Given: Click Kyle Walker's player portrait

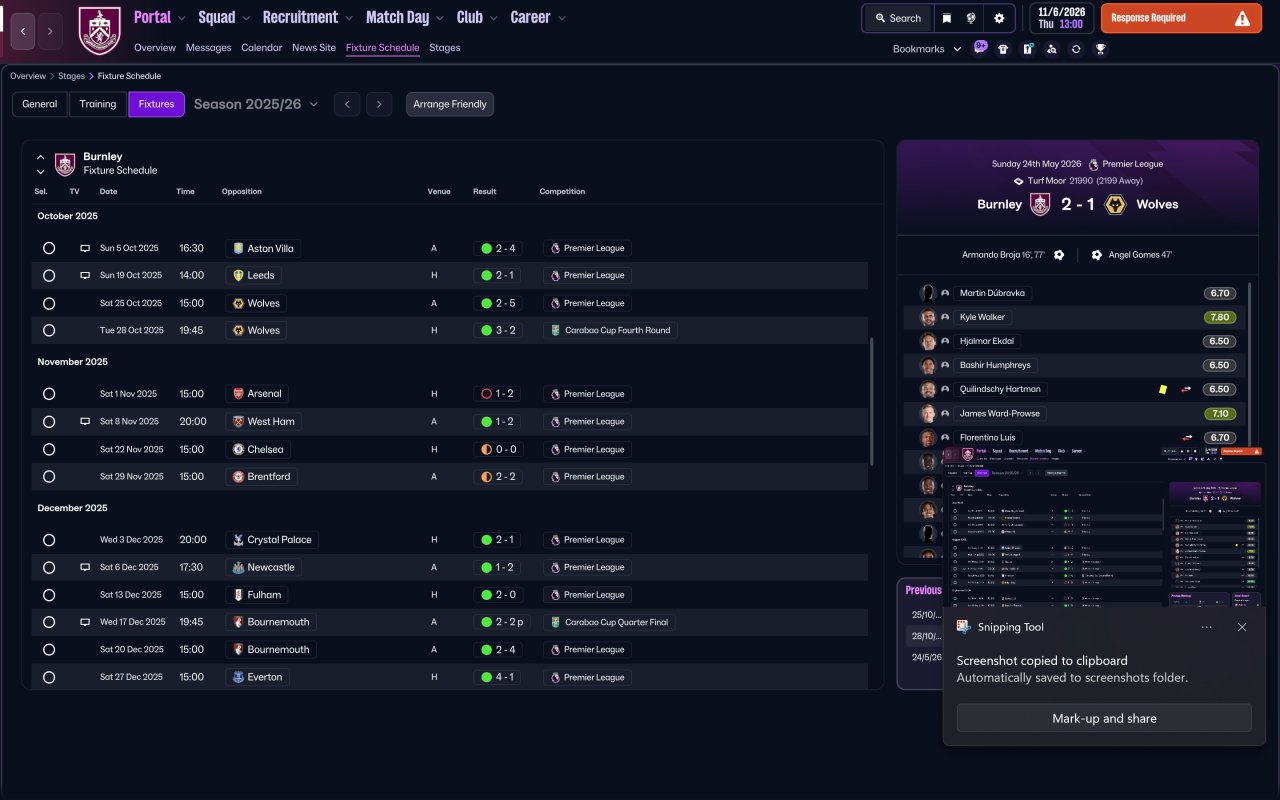Looking at the screenshot, I should click(x=928, y=317).
